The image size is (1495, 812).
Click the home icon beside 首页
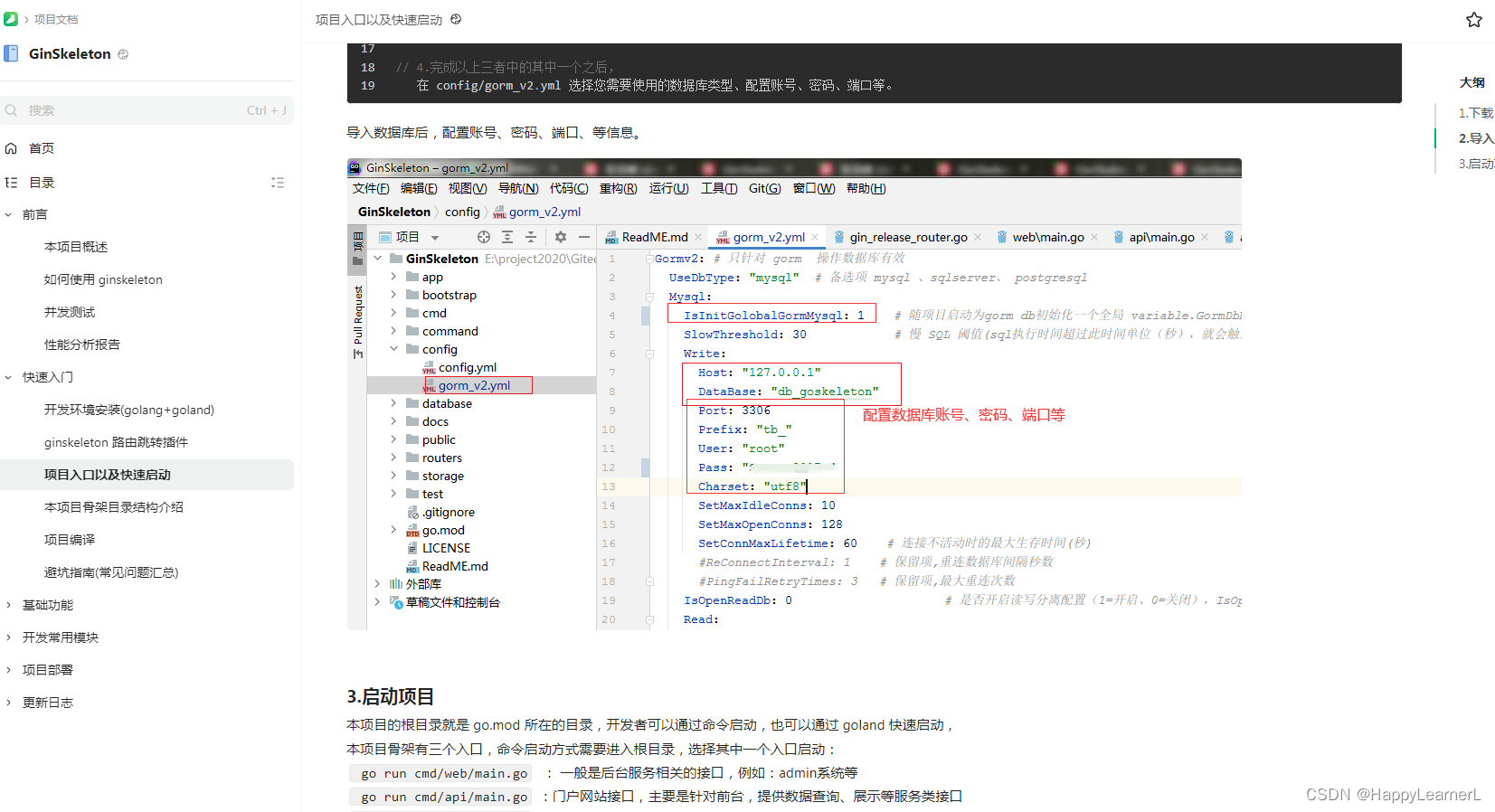click(x=11, y=148)
